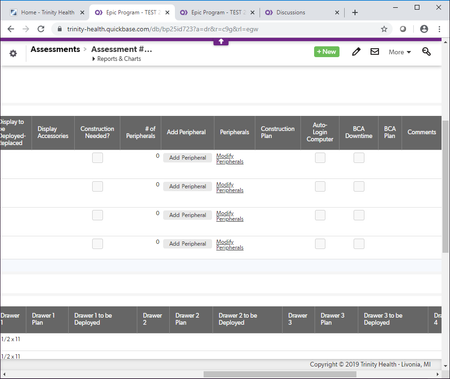This screenshot has width=450, height=379.
Task: Bookmark page with star icon
Action: tap(384, 29)
